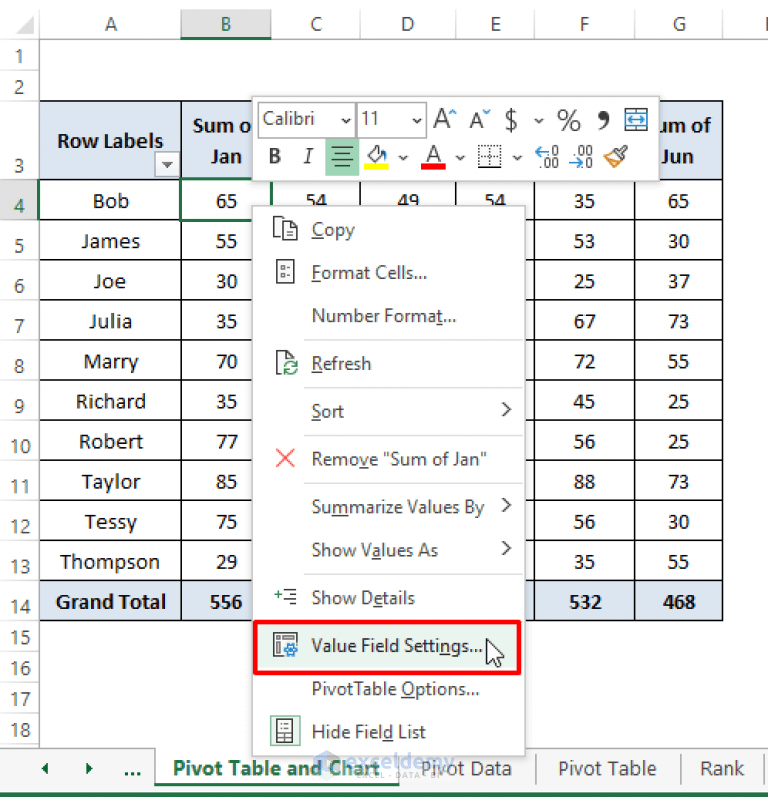Viewport: 768px width, 797px height.
Task: Open the Calibri font name dropdown
Action: coord(346,120)
